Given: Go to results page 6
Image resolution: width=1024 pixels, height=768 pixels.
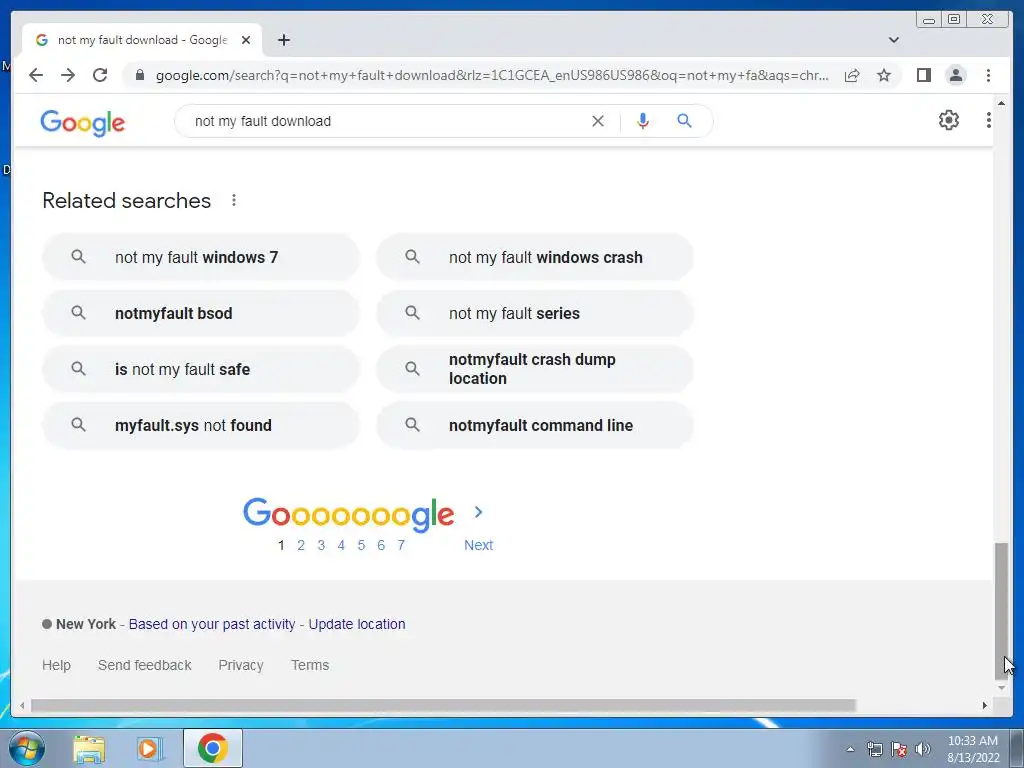Looking at the screenshot, I should (x=381, y=545).
